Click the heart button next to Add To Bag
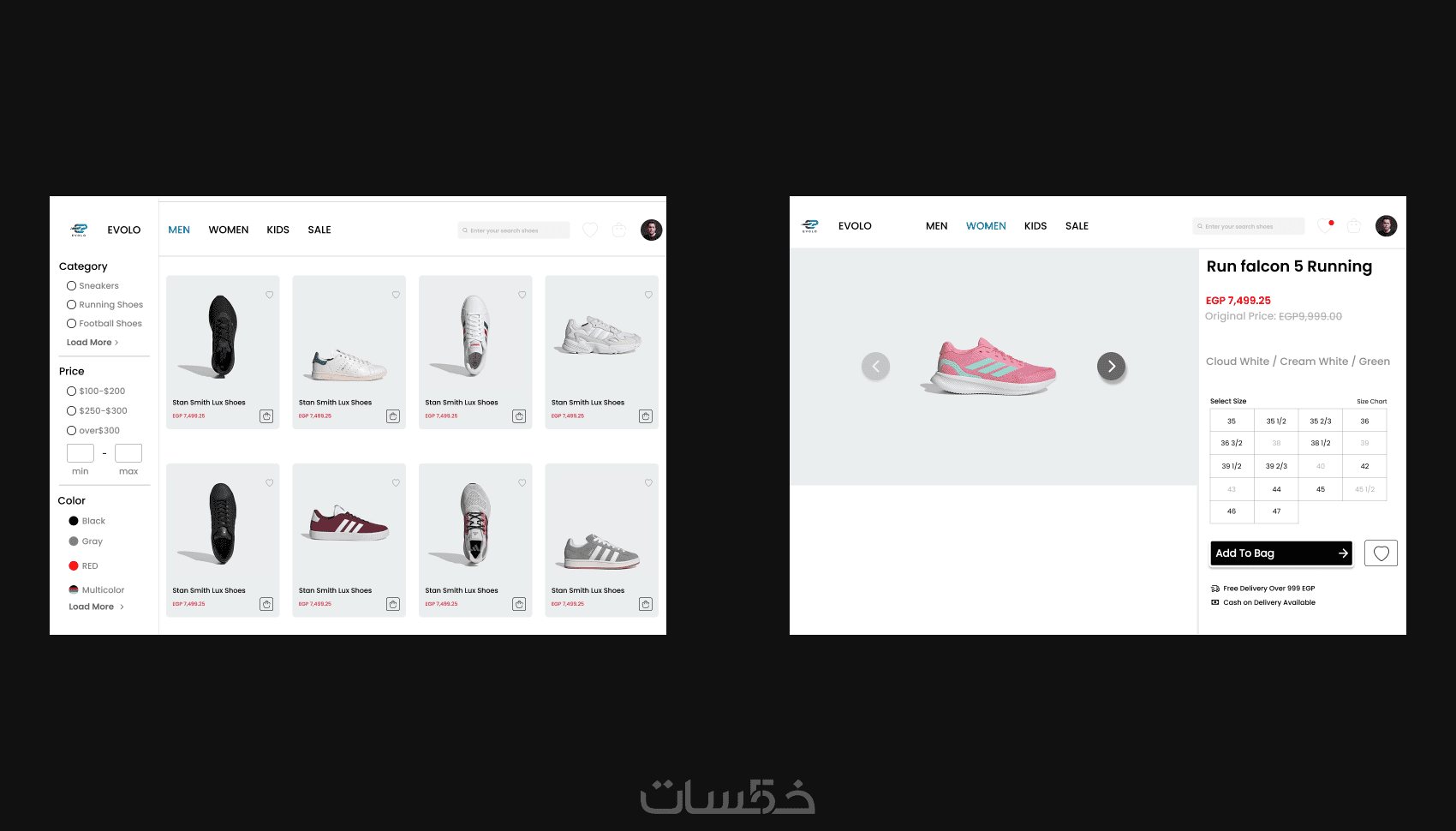The image size is (1456, 831). pos(1381,553)
